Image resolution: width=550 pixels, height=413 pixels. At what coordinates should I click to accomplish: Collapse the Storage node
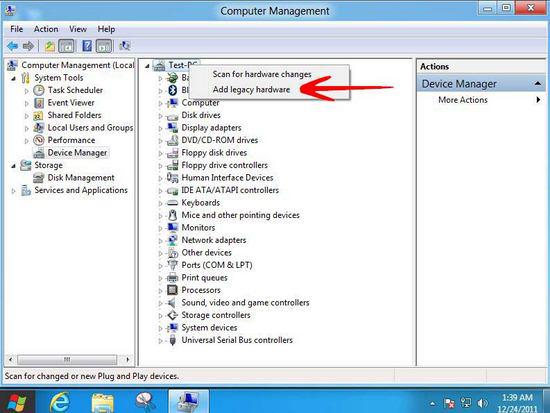(13, 166)
